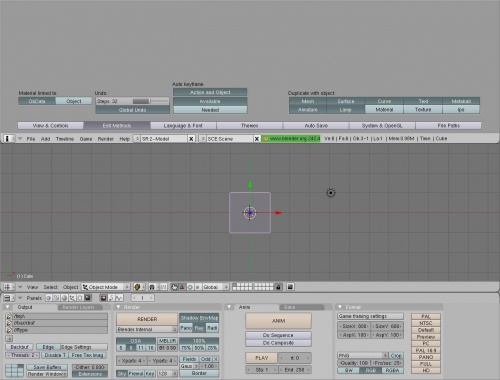Open the info window type selector icon

pyautogui.click(x=8, y=138)
